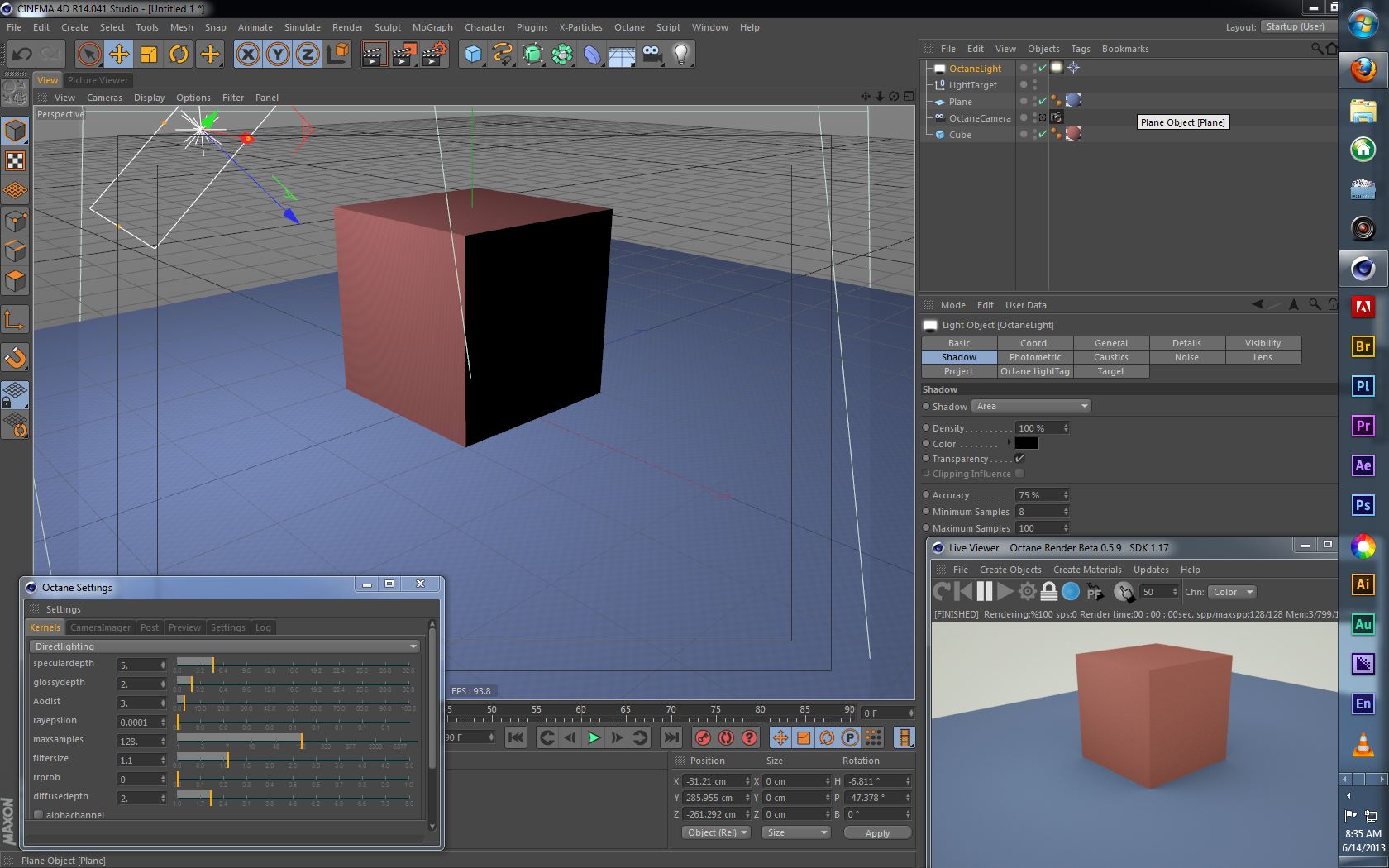Viewport: 1389px width, 868px height.
Task: Click the Autokeying red icon in the timeline
Action: 726,737
